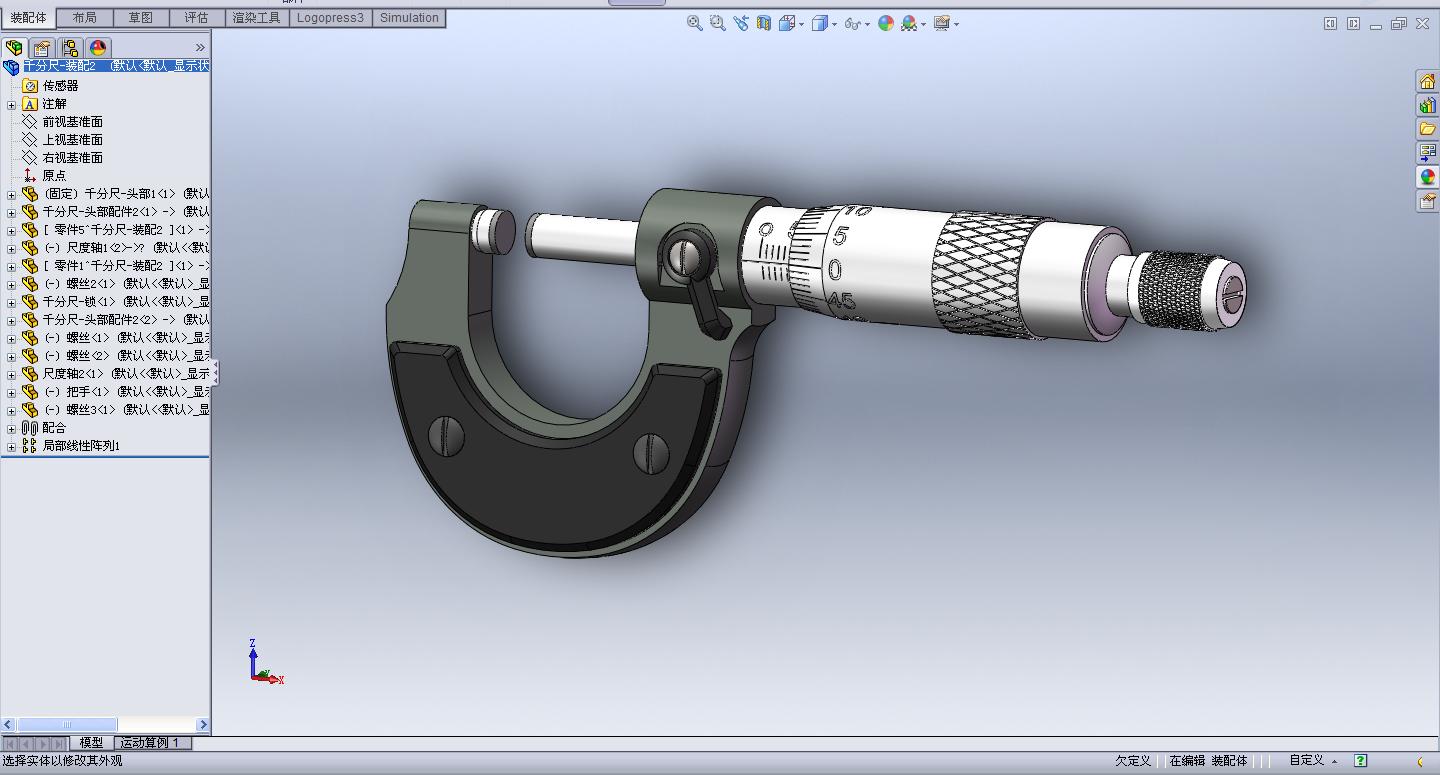Open the PropertyManager tab icon
This screenshot has height=775, width=1440.
coord(42,48)
